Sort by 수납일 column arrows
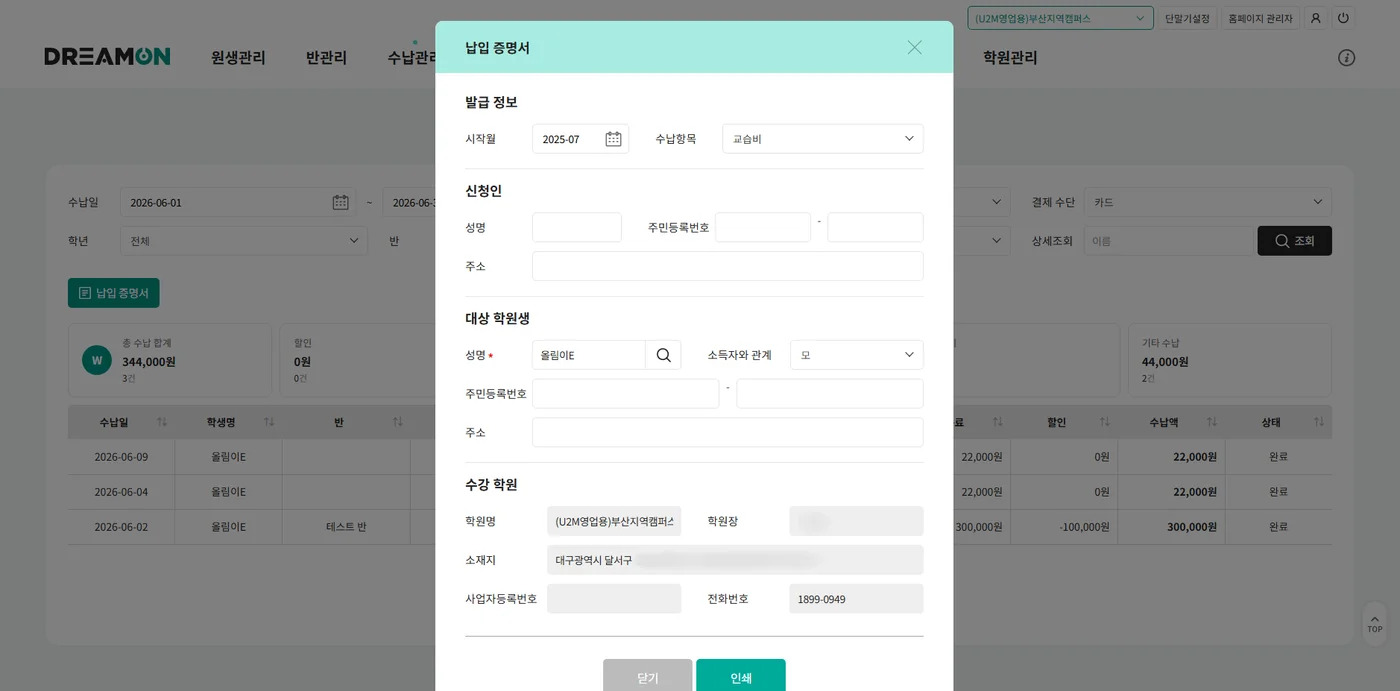 (162, 423)
